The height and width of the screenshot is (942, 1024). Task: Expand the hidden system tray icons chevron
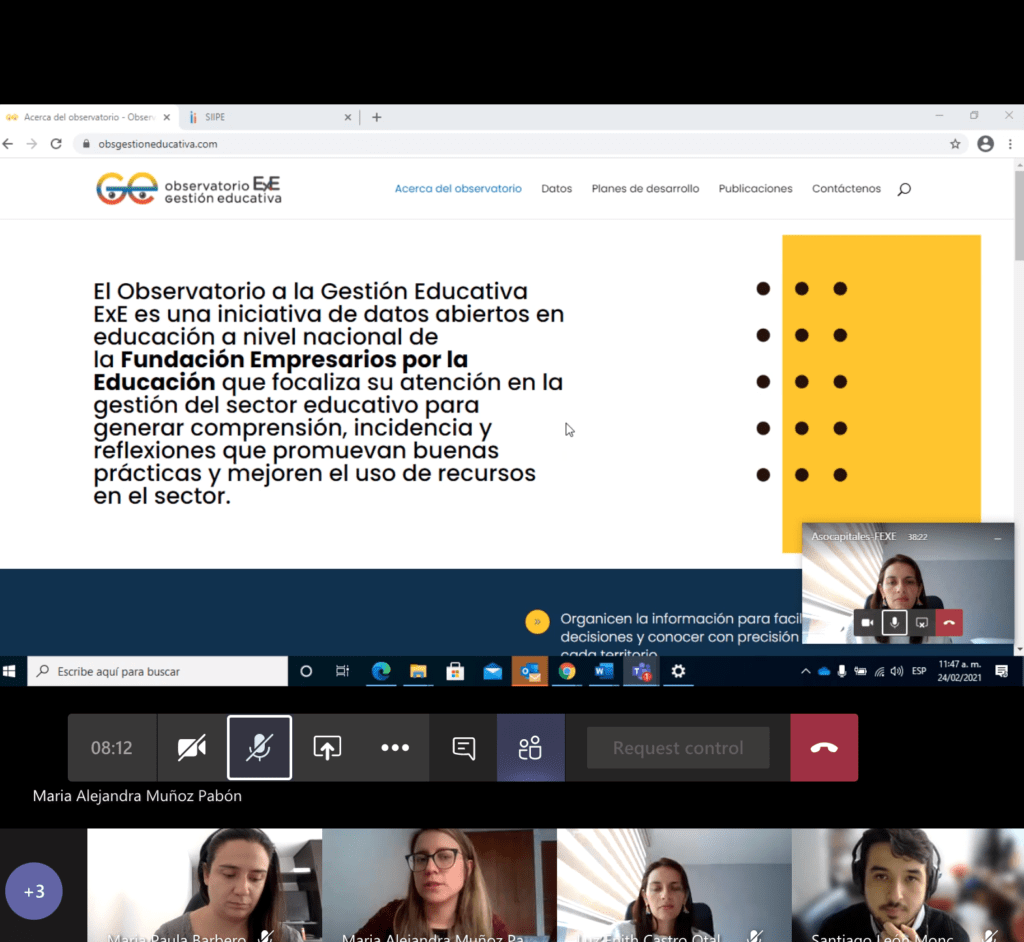tap(806, 671)
